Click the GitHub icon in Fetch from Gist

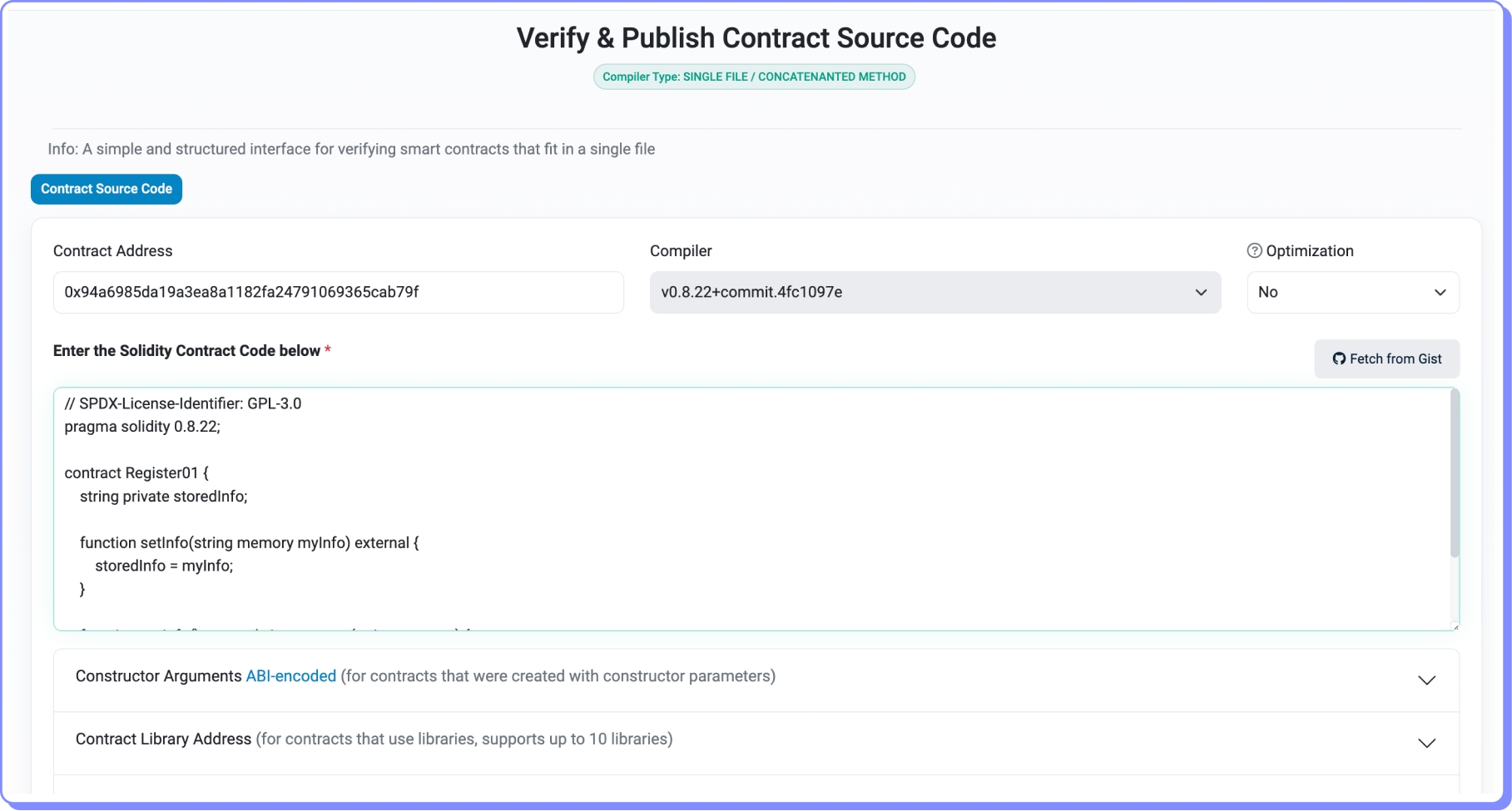(x=1338, y=359)
